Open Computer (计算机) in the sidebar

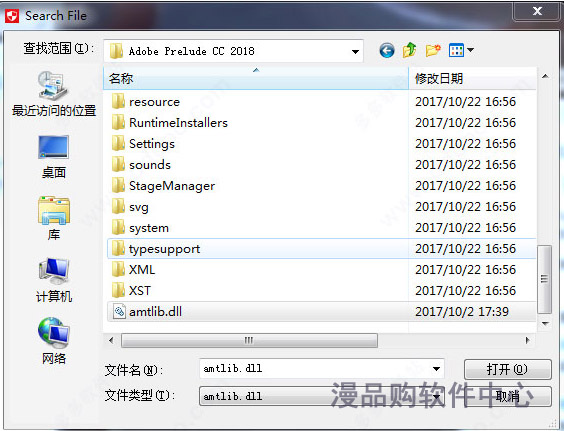click(54, 280)
